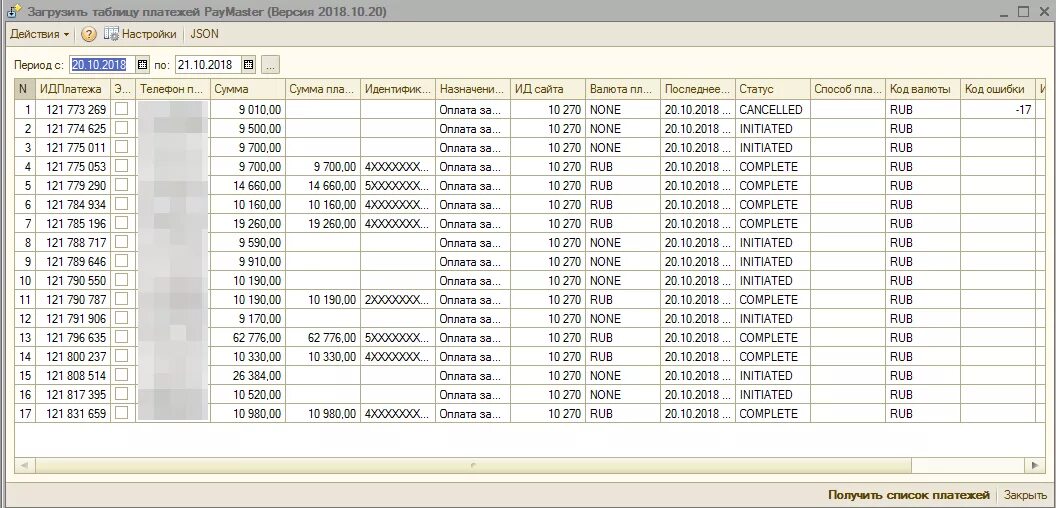1056x508 pixels.
Task: Click into the Период с date field
Action: (x=102, y=65)
